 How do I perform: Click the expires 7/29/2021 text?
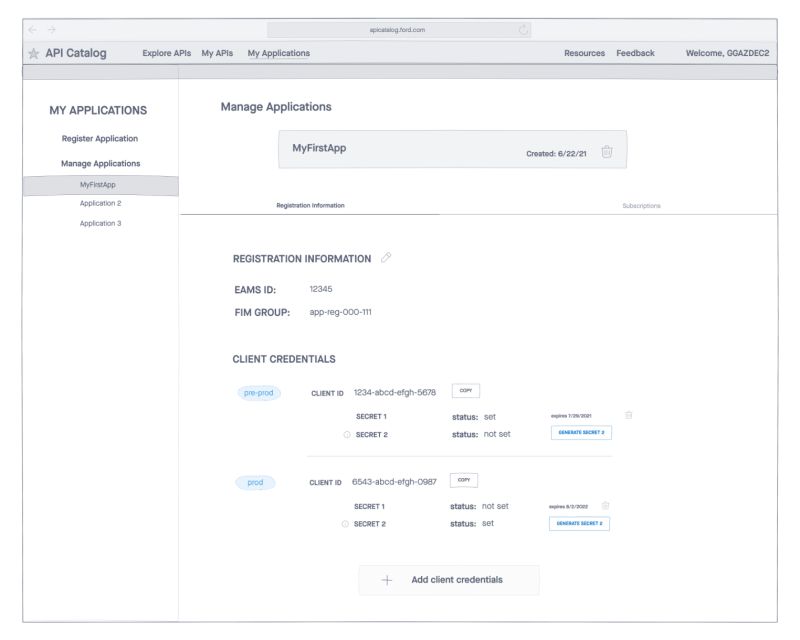point(571,416)
